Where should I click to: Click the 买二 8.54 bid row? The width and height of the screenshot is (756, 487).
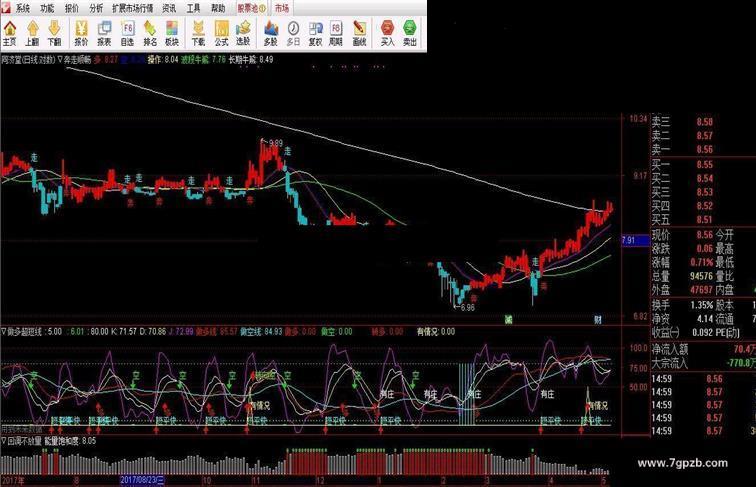click(x=683, y=178)
